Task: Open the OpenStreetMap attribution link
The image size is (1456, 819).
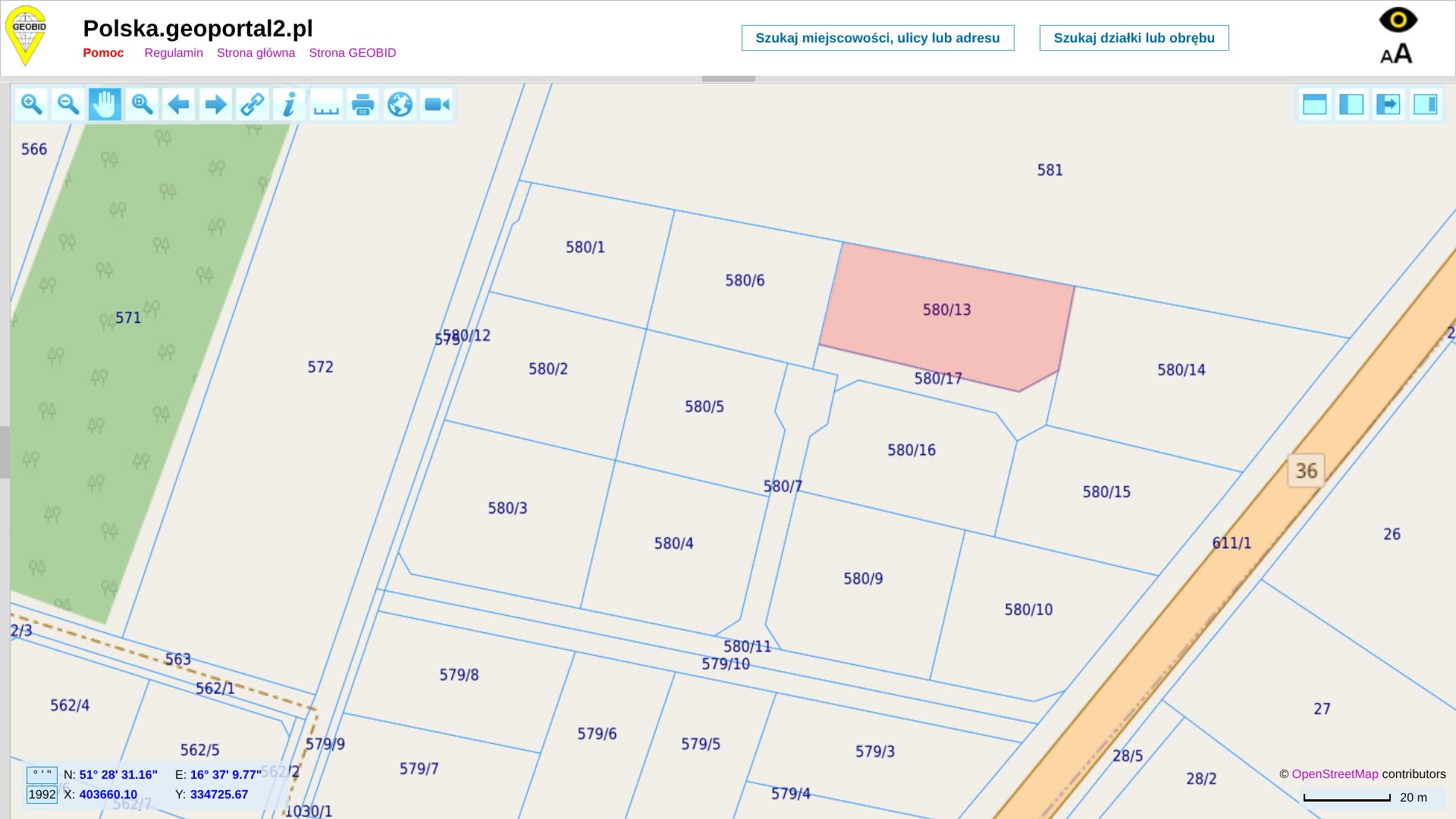Action: [1335, 774]
